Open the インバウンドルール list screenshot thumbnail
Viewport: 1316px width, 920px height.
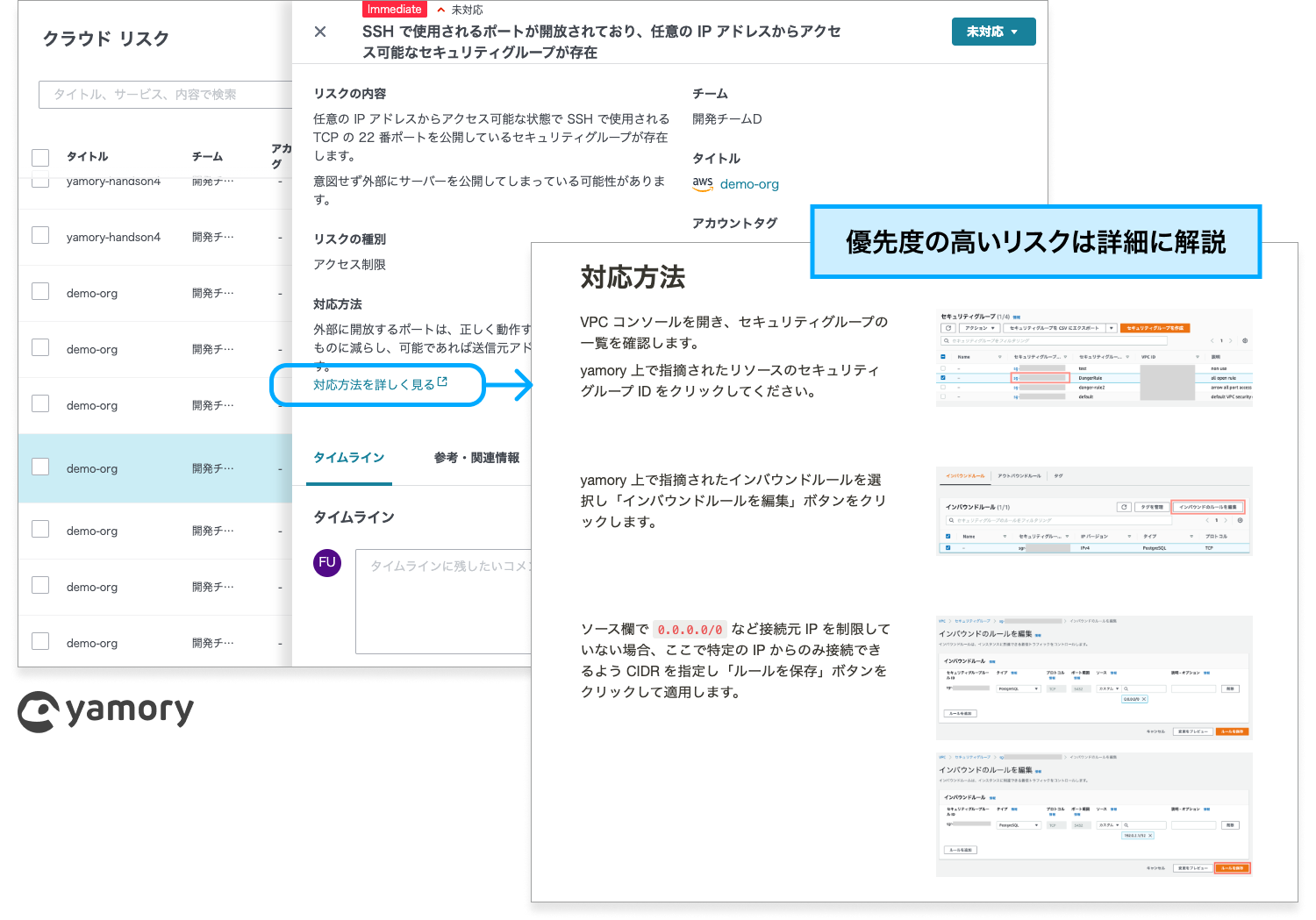(x=1094, y=511)
